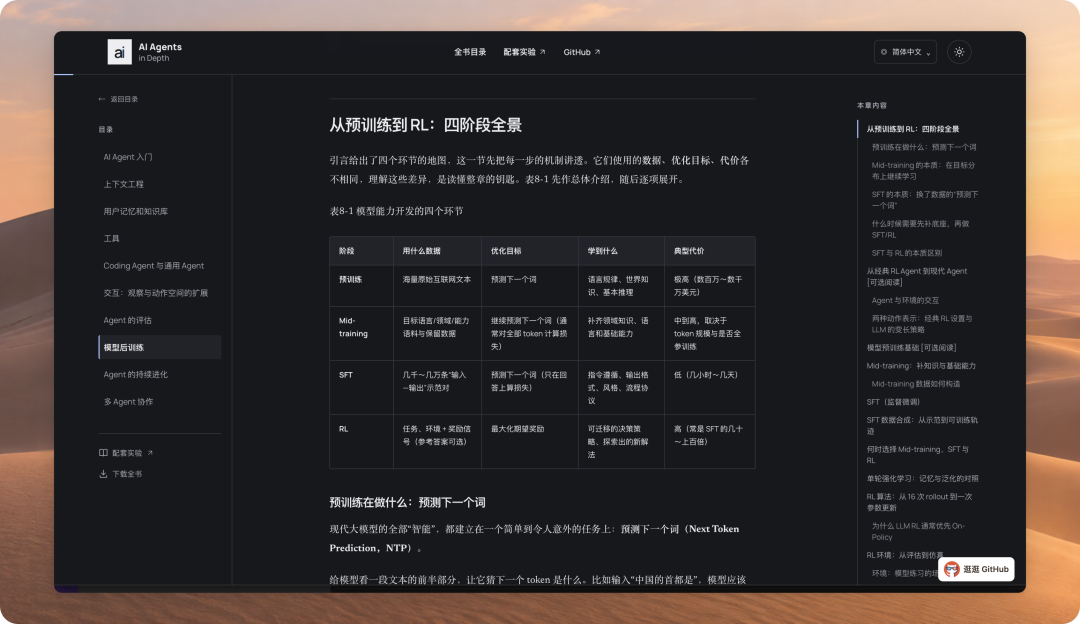The image size is (1080, 624).
Task: Open the 全书目录 nav item
Action: pyautogui.click(x=470, y=52)
